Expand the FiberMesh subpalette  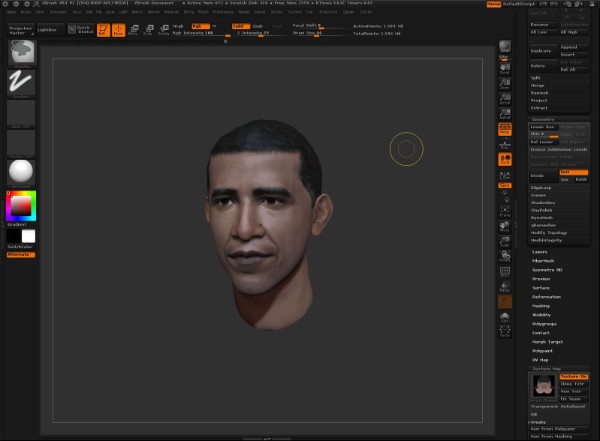543,261
